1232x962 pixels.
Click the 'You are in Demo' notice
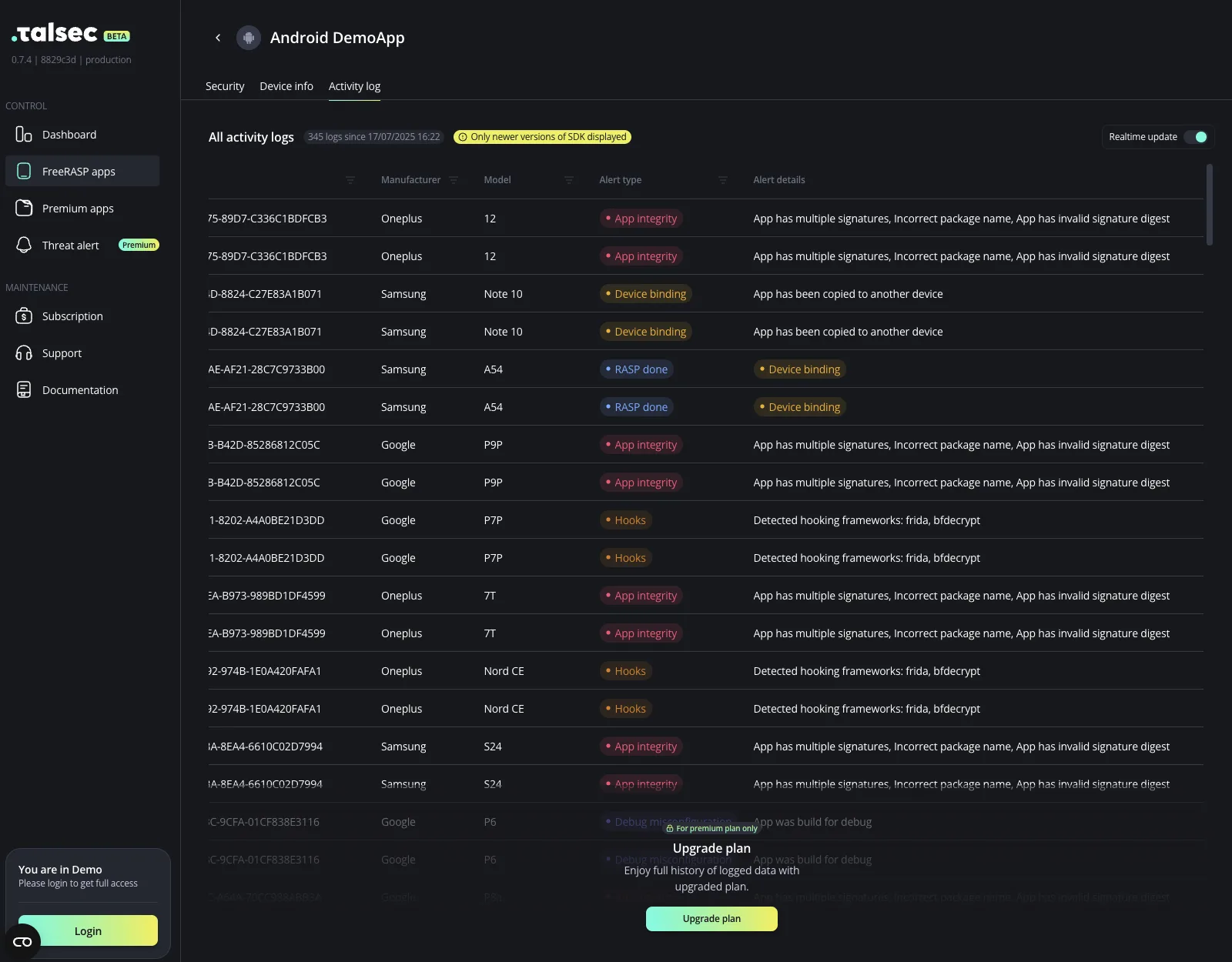pyautogui.click(x=60, y=870)
